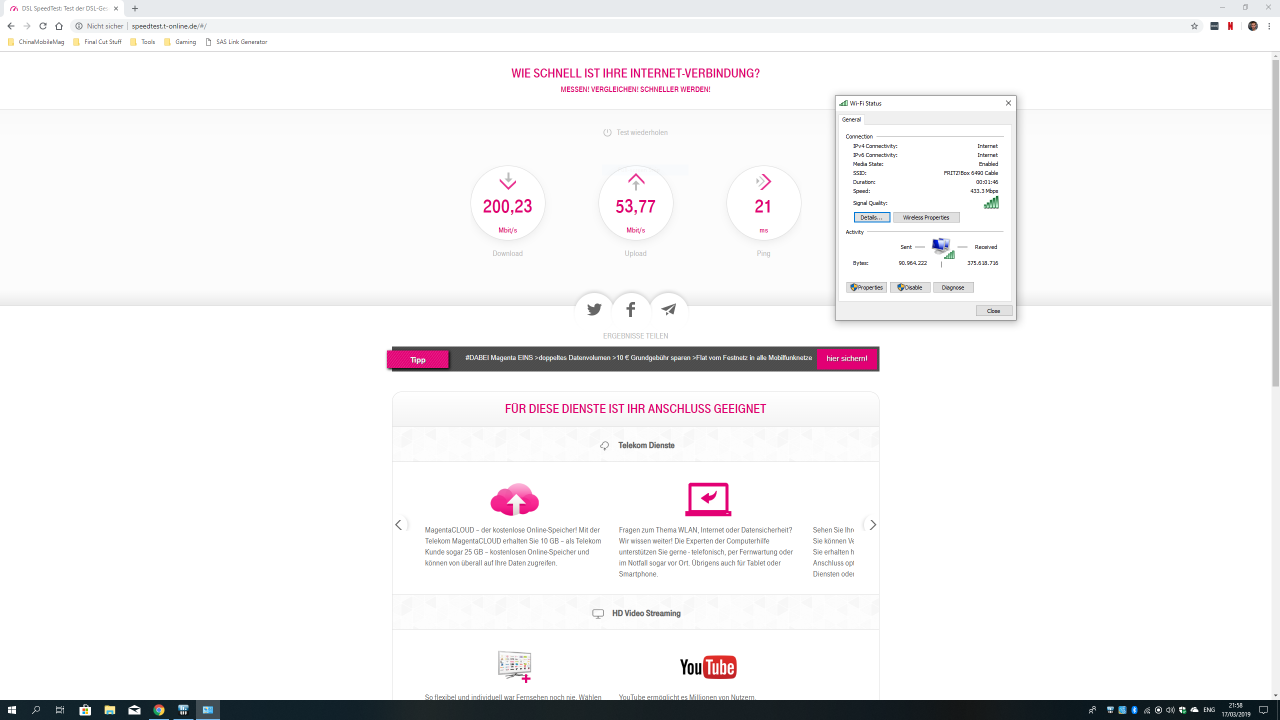Open Task View on the taskbar
Screen dimensions: 1280x720
(60, 710)
